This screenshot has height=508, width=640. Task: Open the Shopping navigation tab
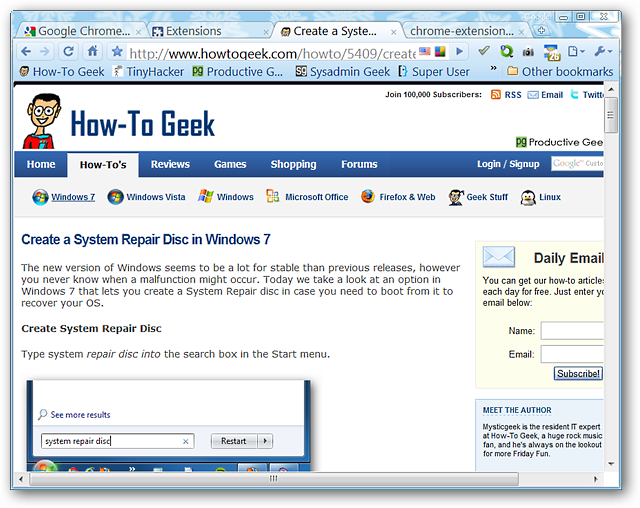(293, 164)
